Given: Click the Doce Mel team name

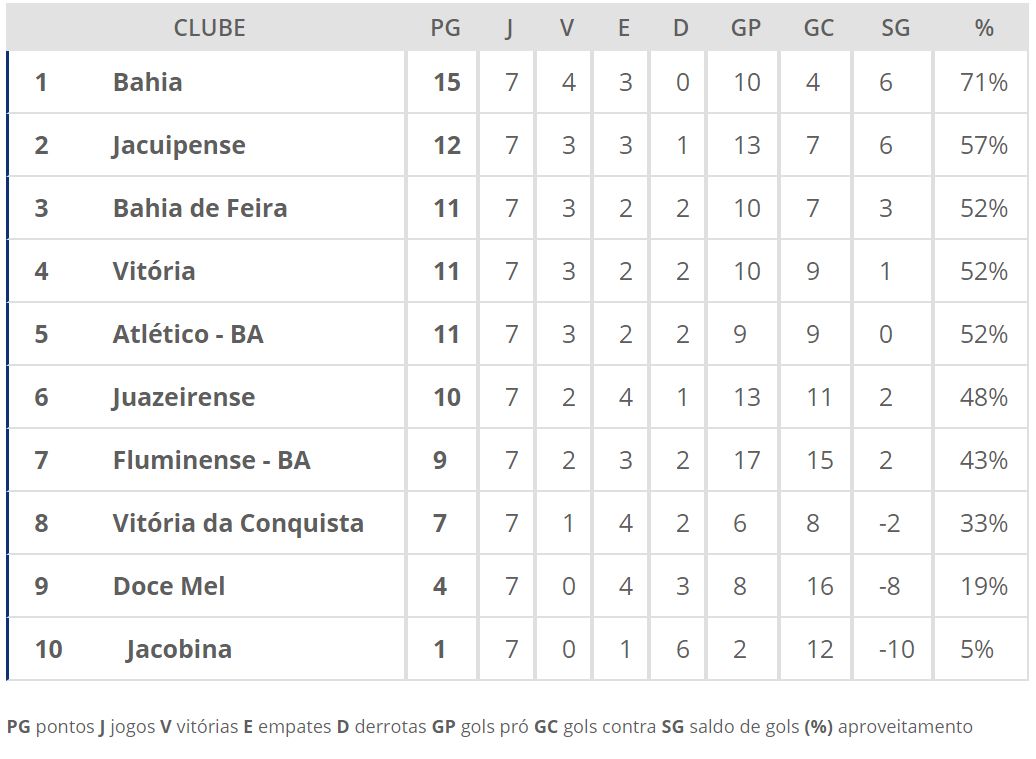Looking at the screenshot, I should point(169,586).
